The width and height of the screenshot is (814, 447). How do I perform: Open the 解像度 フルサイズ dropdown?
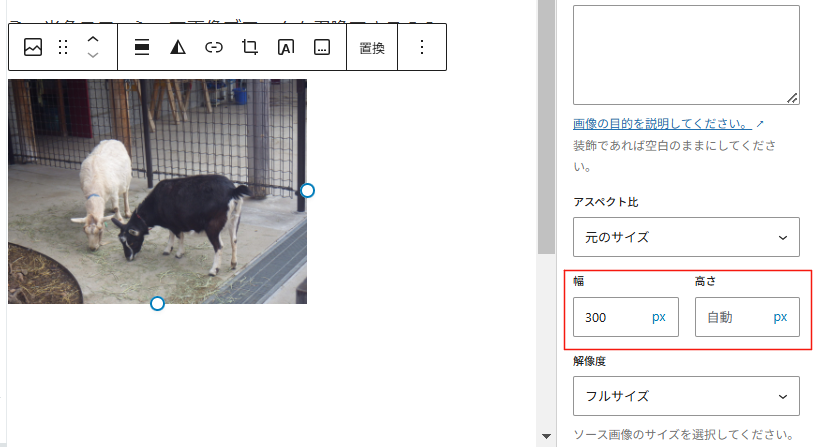686,396
